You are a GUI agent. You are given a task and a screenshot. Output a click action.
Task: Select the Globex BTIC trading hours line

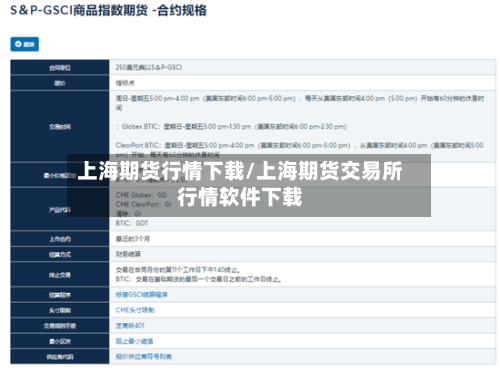[x=231, y=127]
